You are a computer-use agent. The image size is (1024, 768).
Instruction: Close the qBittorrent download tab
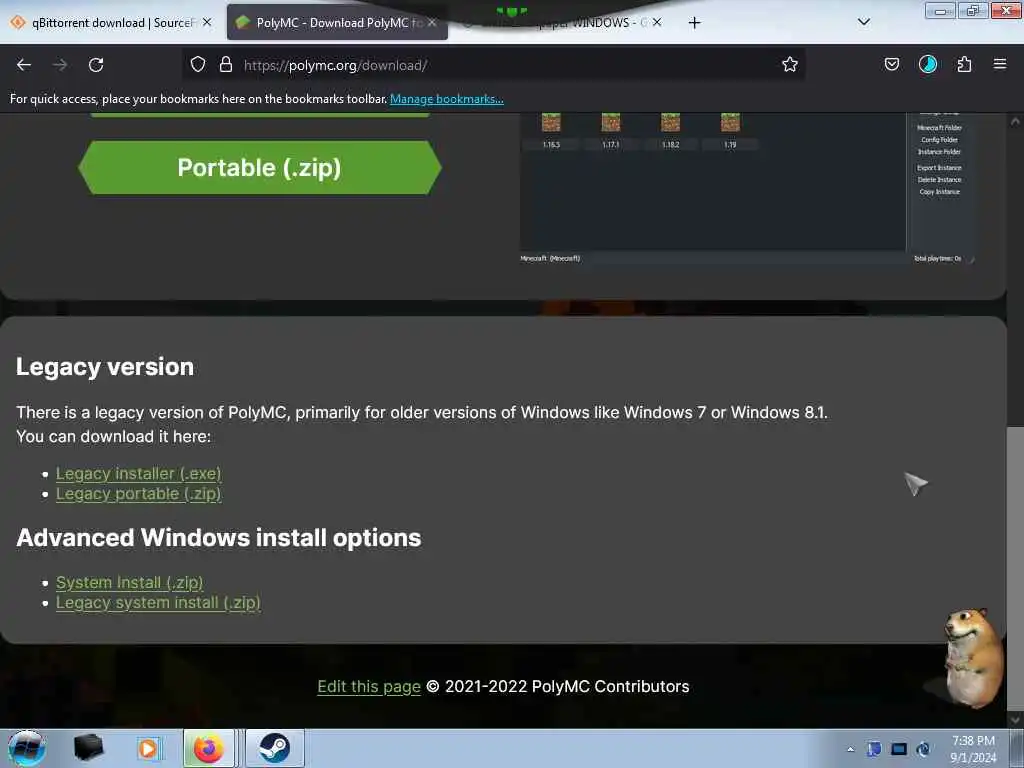[207, 23]
